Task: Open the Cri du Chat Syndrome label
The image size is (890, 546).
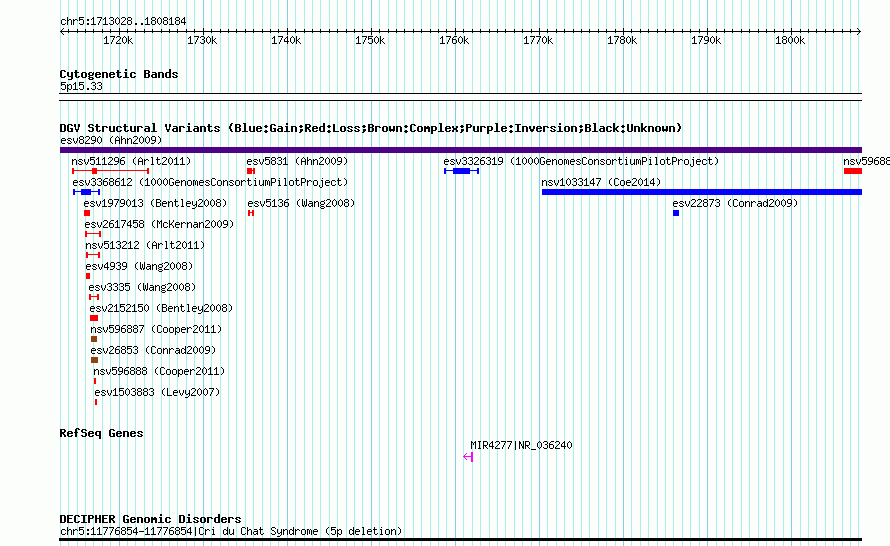Action: pyautogui.click(x=231, y=531)
